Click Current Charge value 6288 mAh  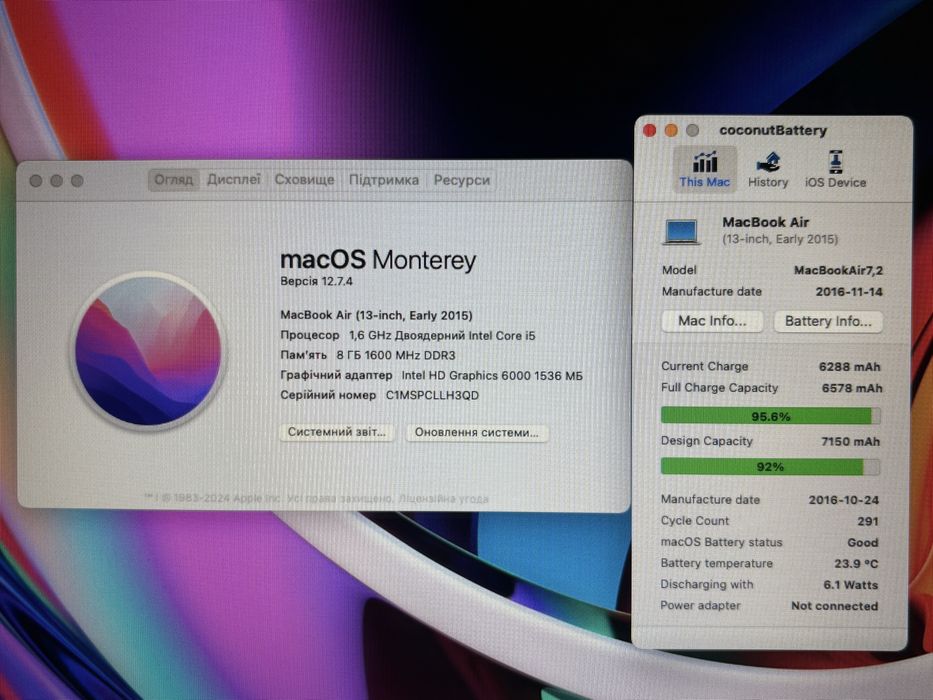[850, 367]
